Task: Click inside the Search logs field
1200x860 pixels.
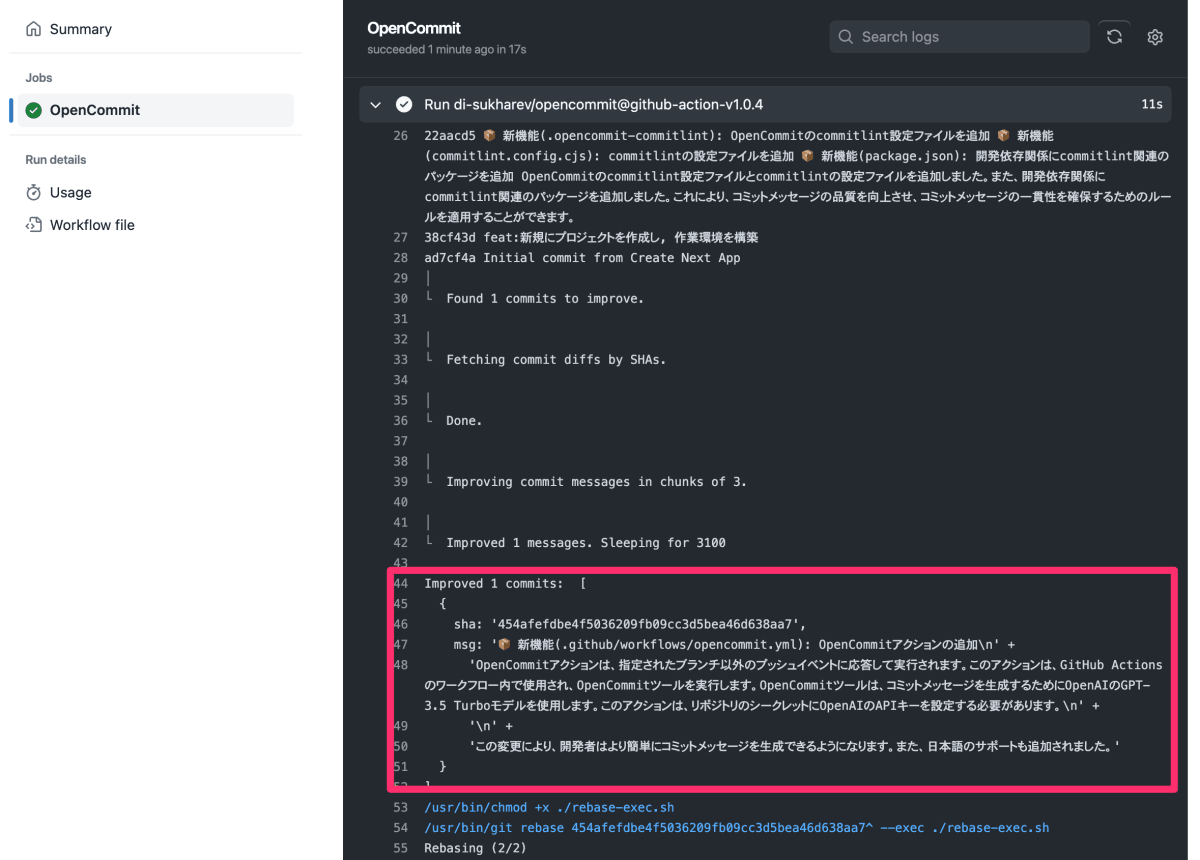Action: (x=960, y=36)
